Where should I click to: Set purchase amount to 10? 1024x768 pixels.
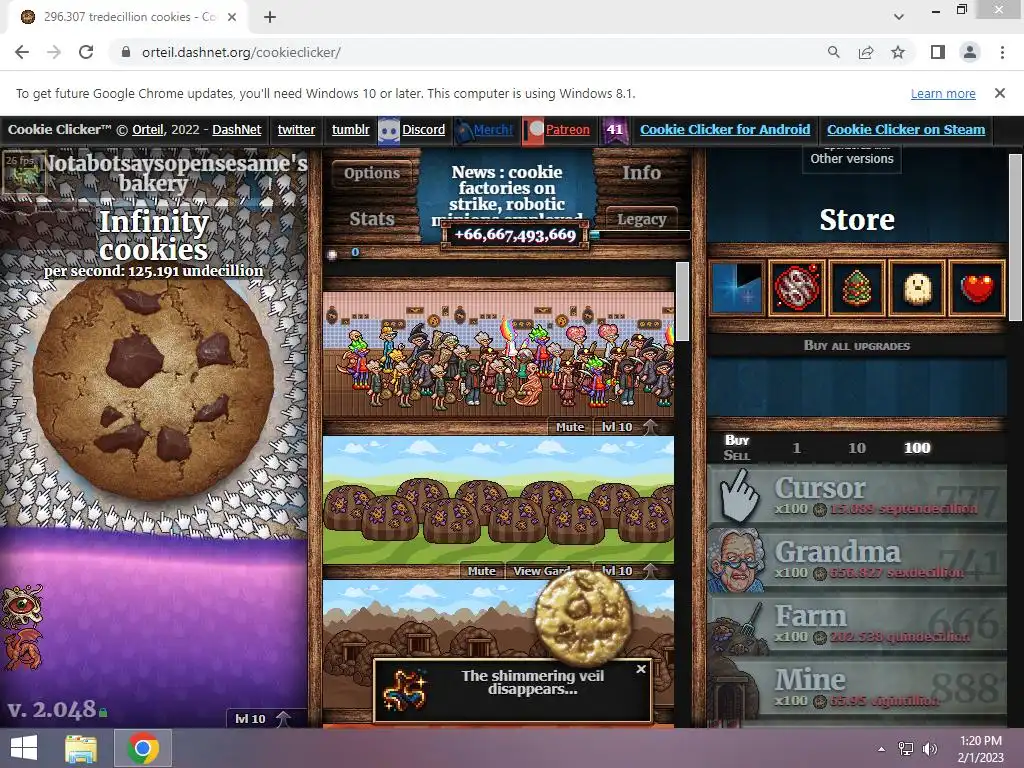[857, 448]
